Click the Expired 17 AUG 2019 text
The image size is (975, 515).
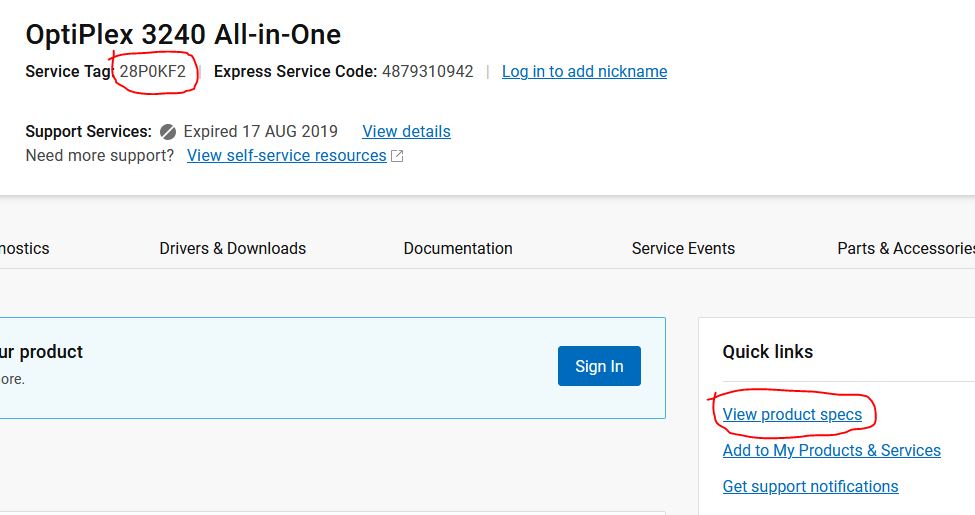point(260,131)
